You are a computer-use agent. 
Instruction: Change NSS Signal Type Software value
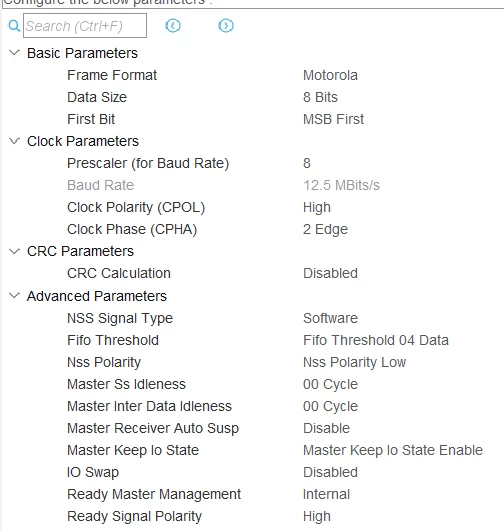(330, 318)
